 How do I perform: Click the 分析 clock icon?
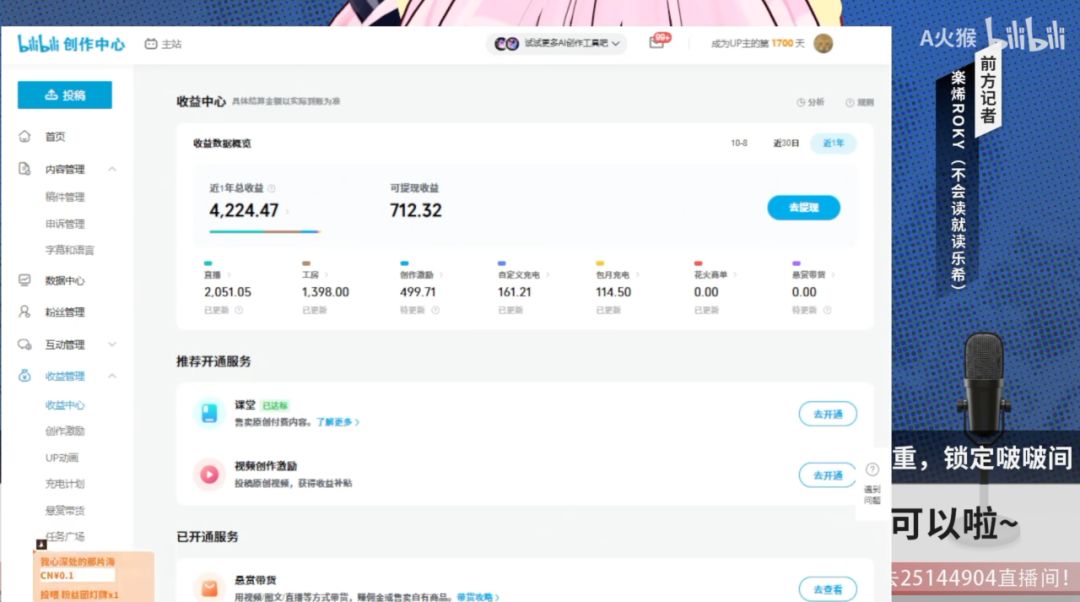[x=801, y=102]
